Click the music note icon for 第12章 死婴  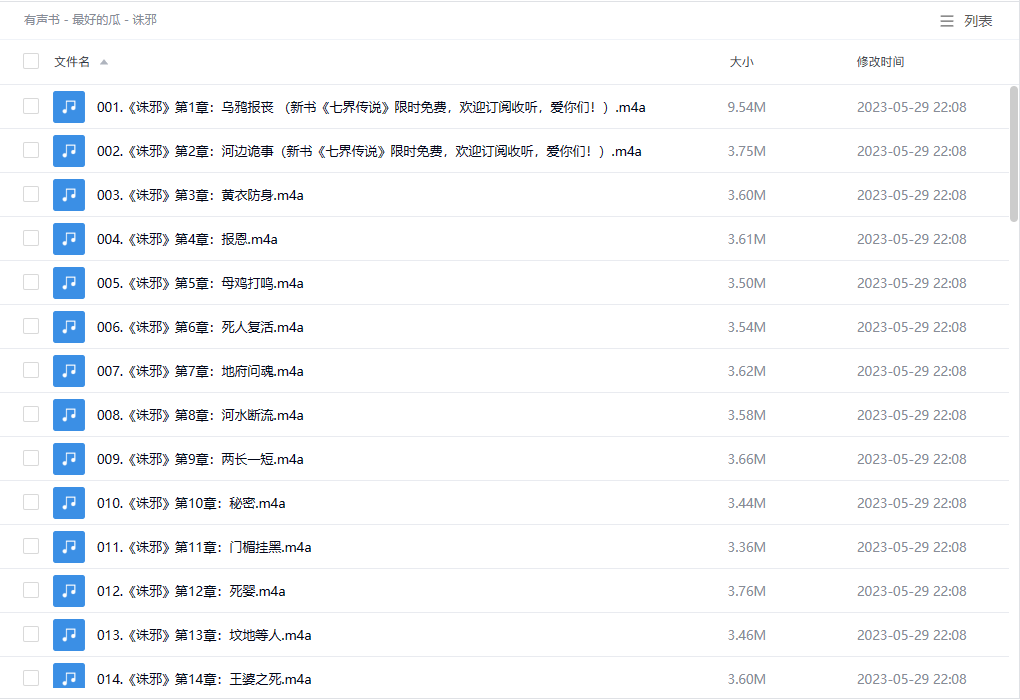[69, 591]
